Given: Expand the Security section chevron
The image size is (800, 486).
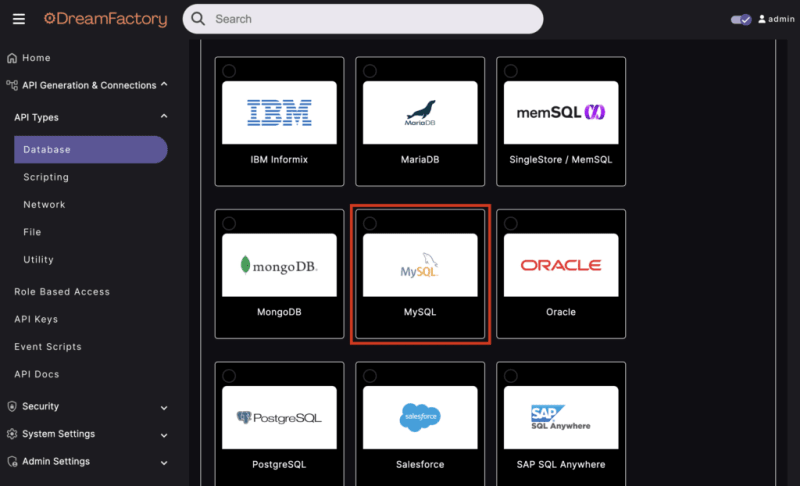Looking at the screenshot, I should point(164,408).
